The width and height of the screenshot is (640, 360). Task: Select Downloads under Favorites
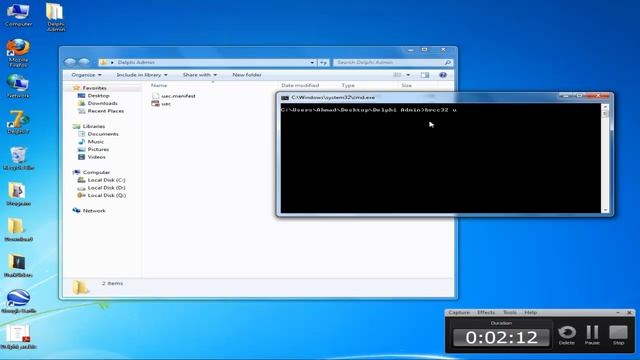[102, 103]
